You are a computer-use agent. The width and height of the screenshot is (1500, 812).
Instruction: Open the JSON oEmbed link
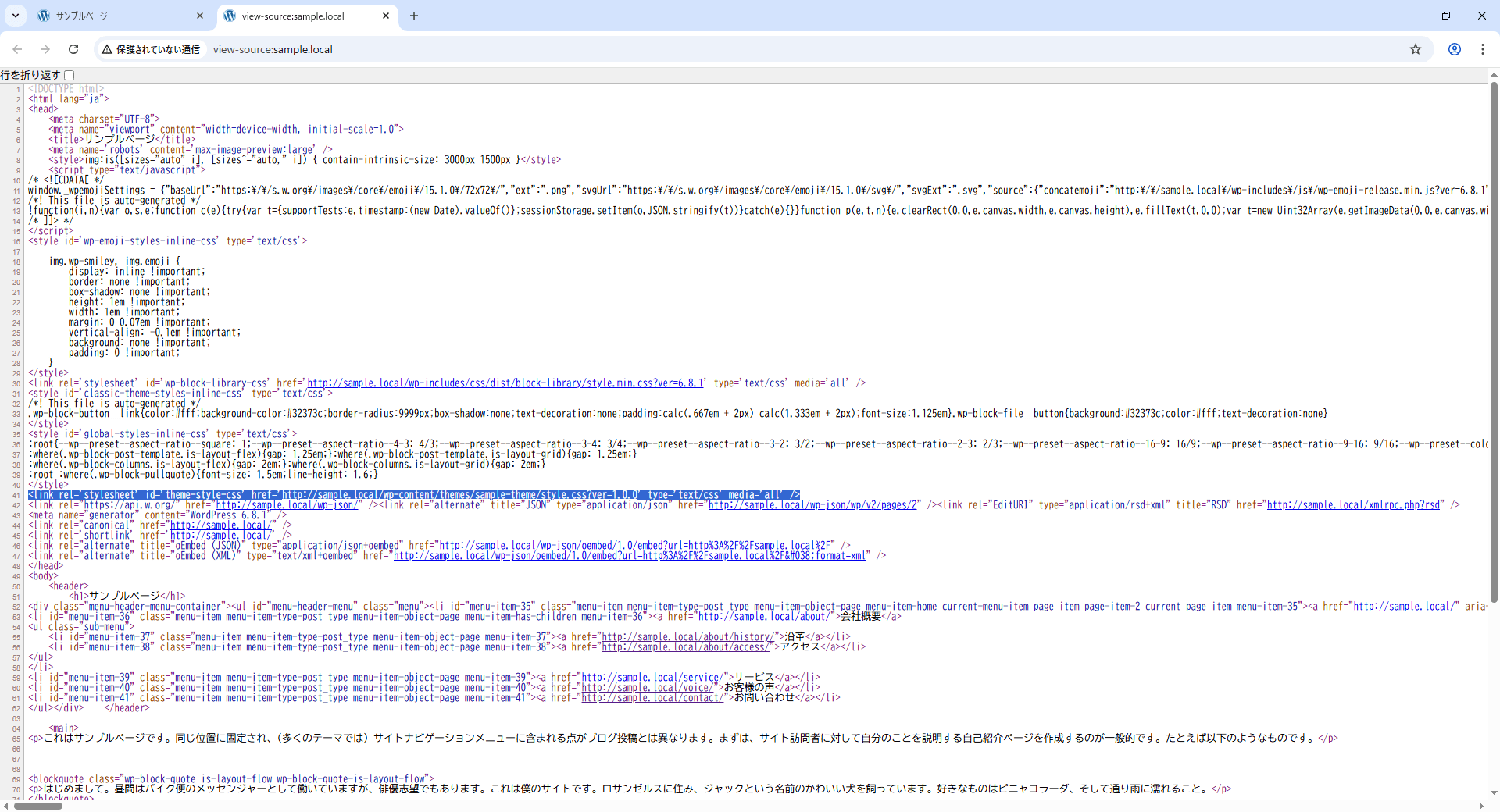637,546
